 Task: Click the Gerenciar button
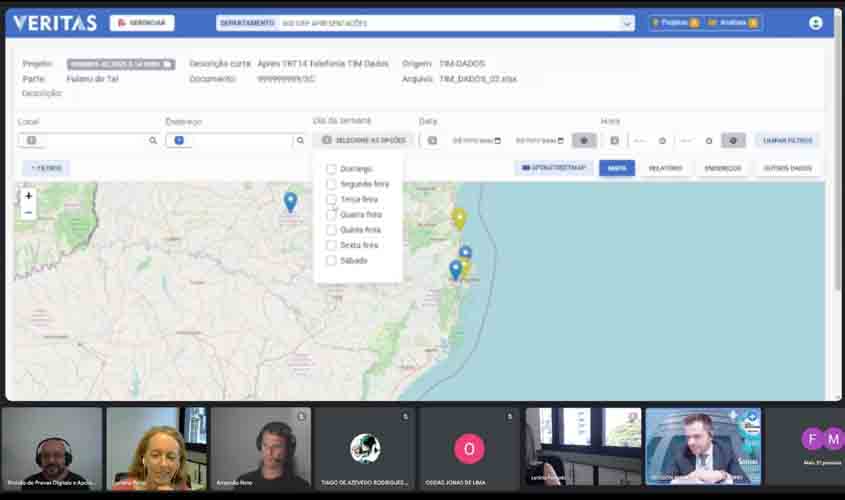tap(142, 23)
